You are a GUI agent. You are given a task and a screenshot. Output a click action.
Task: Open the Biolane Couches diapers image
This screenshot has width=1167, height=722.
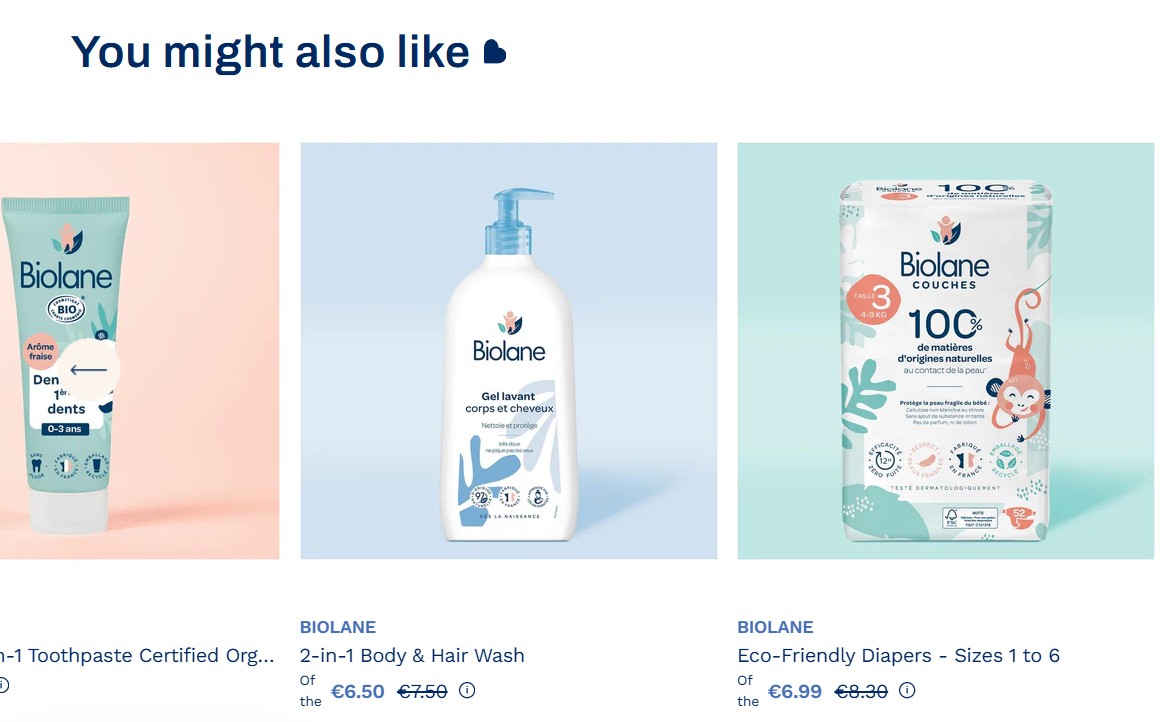click(945, 351)
